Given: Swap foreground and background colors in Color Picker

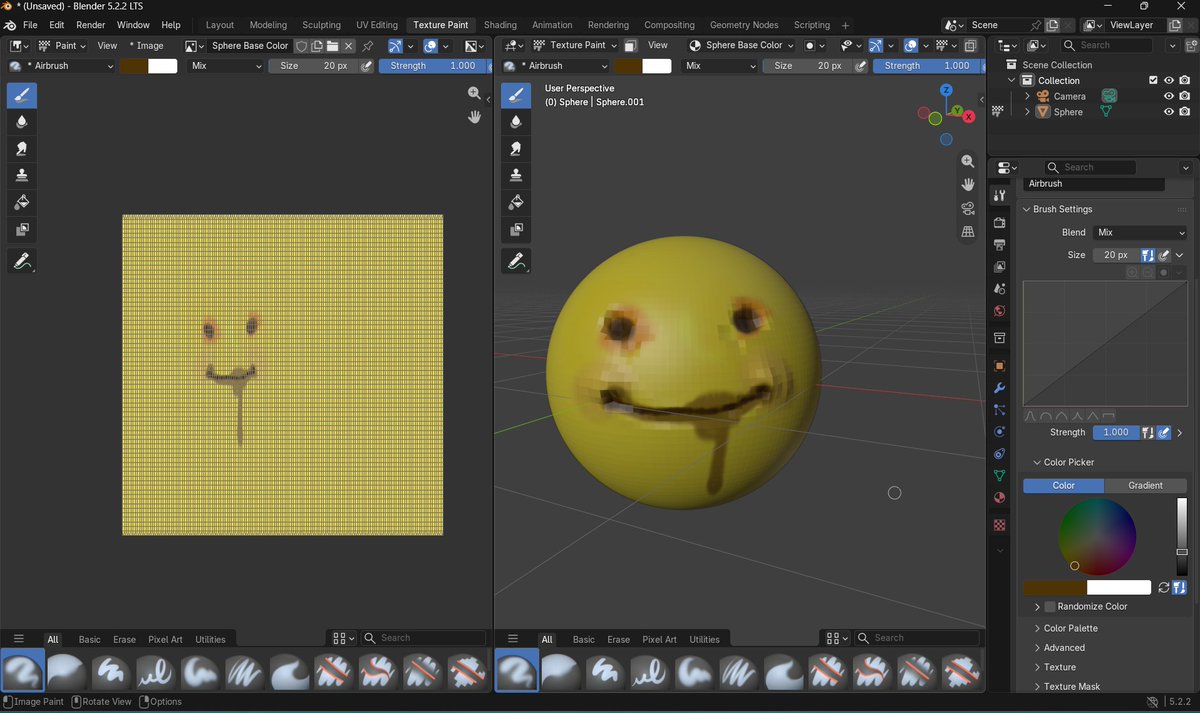Looking at the screenshot, I should coord(1164,587).
